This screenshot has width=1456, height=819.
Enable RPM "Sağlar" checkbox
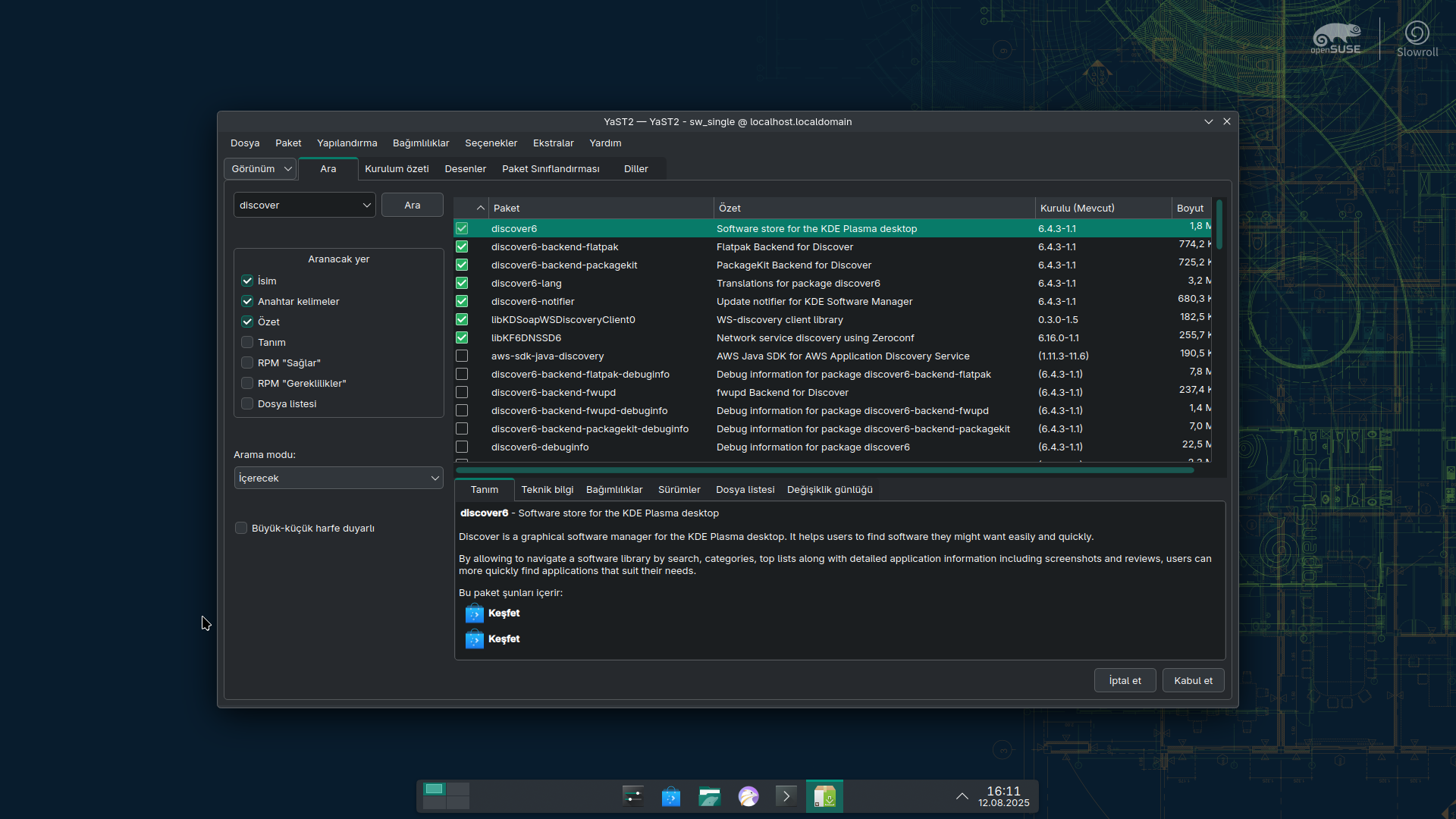click(247, 362)
